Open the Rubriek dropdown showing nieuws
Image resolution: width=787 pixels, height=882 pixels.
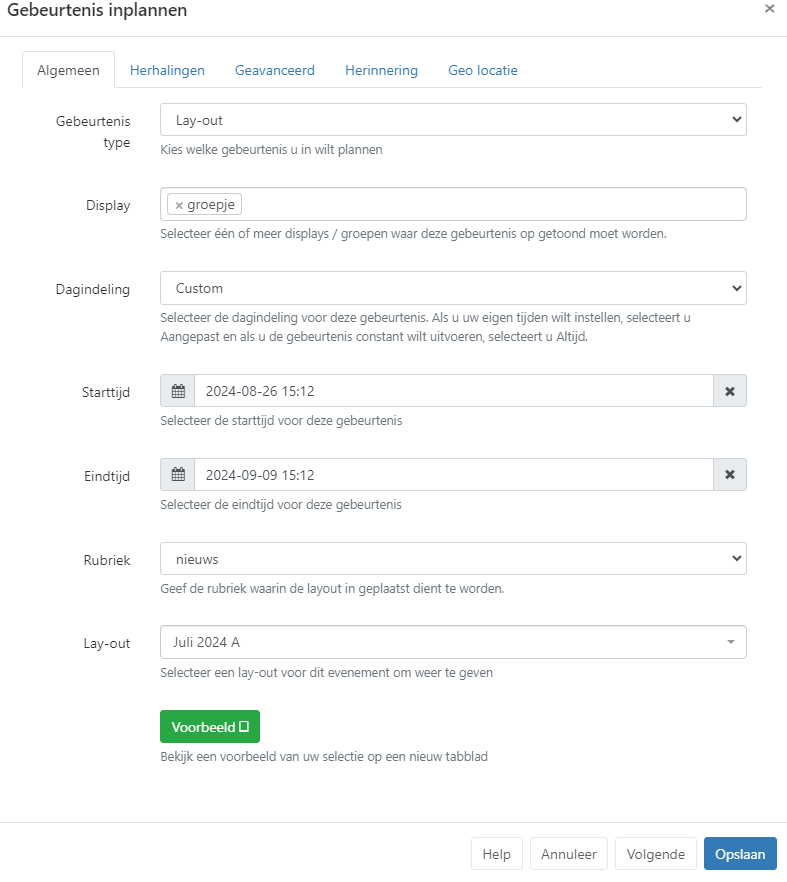coord(453,558)
